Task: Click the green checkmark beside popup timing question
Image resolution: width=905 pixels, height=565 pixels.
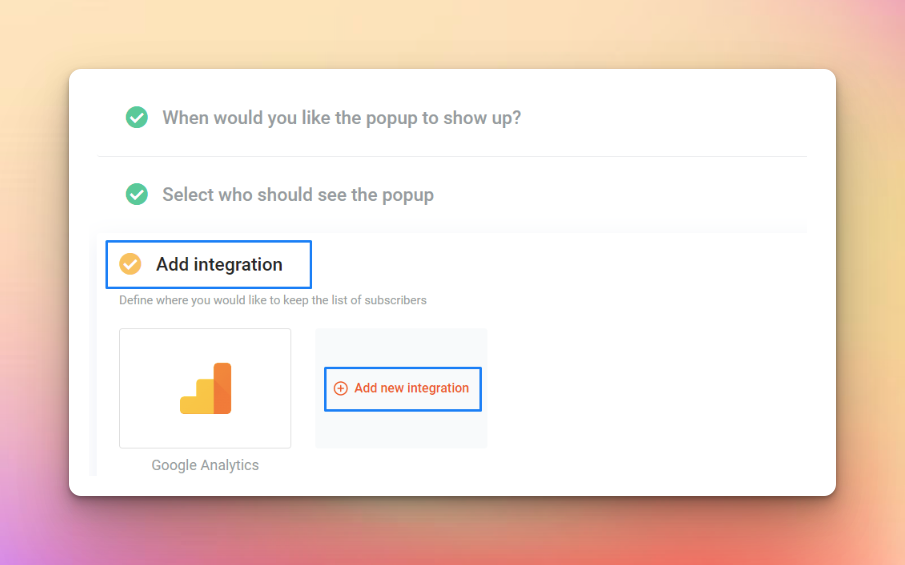Action: pos(137,117)
